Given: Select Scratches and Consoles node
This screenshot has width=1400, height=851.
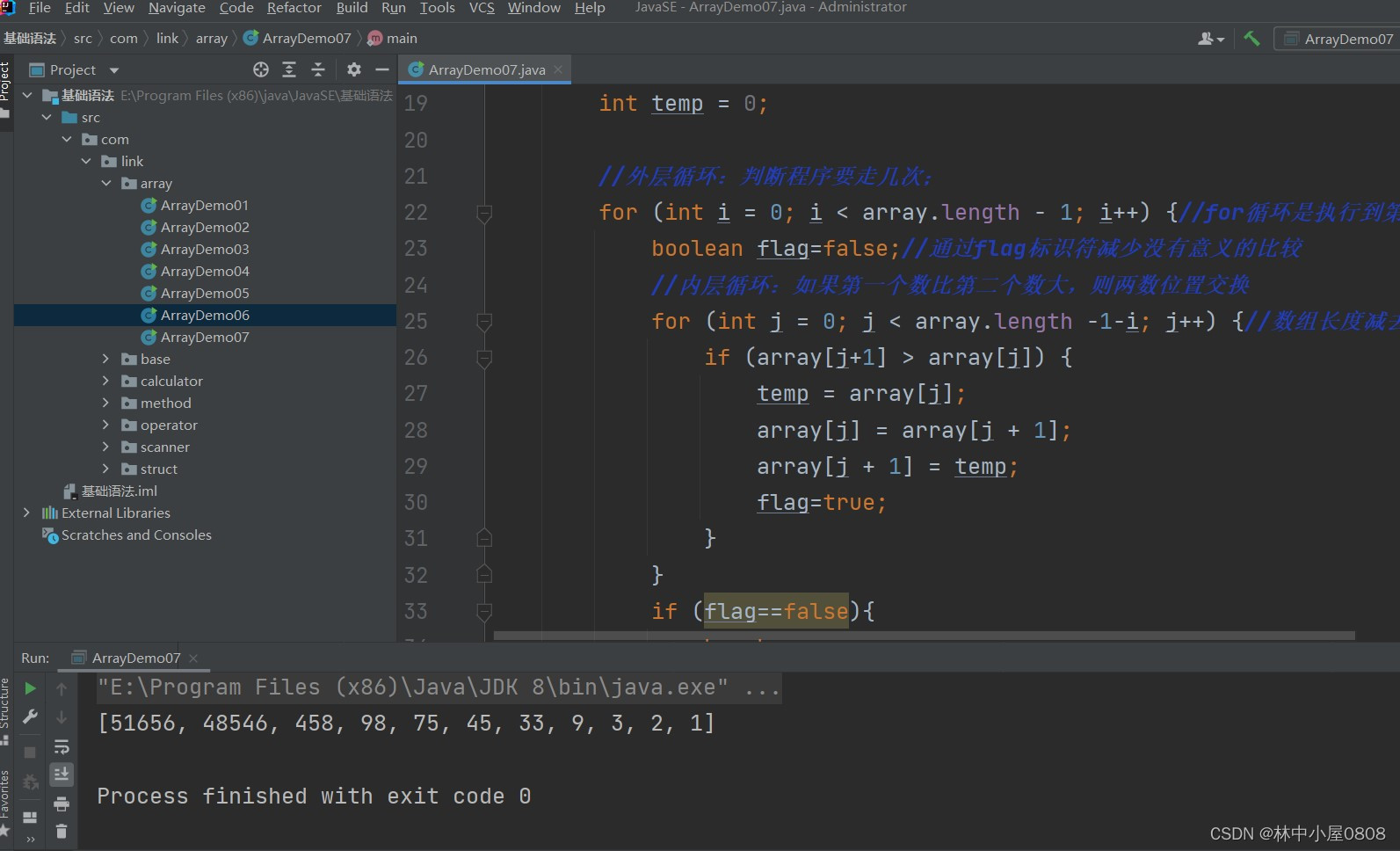Looking at the screenshot, I should coord(136,535).
